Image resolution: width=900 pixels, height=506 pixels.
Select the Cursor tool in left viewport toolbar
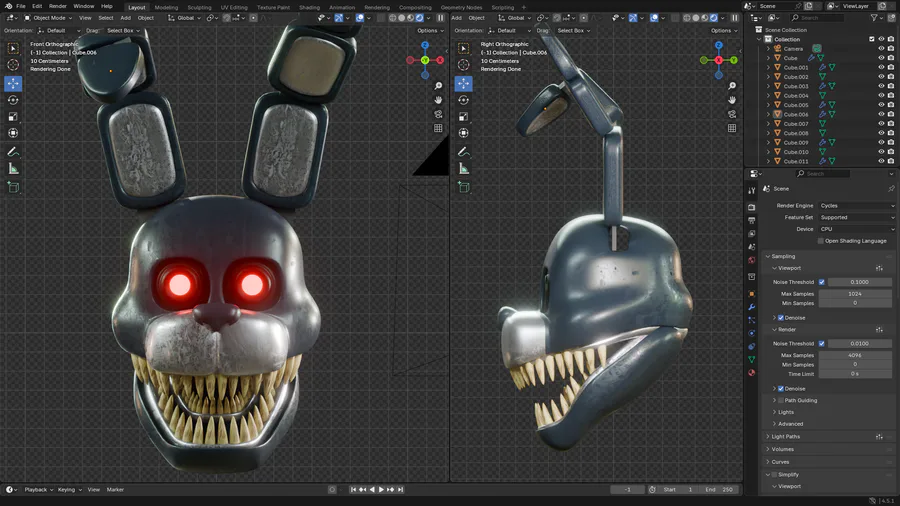coord(14,65)
